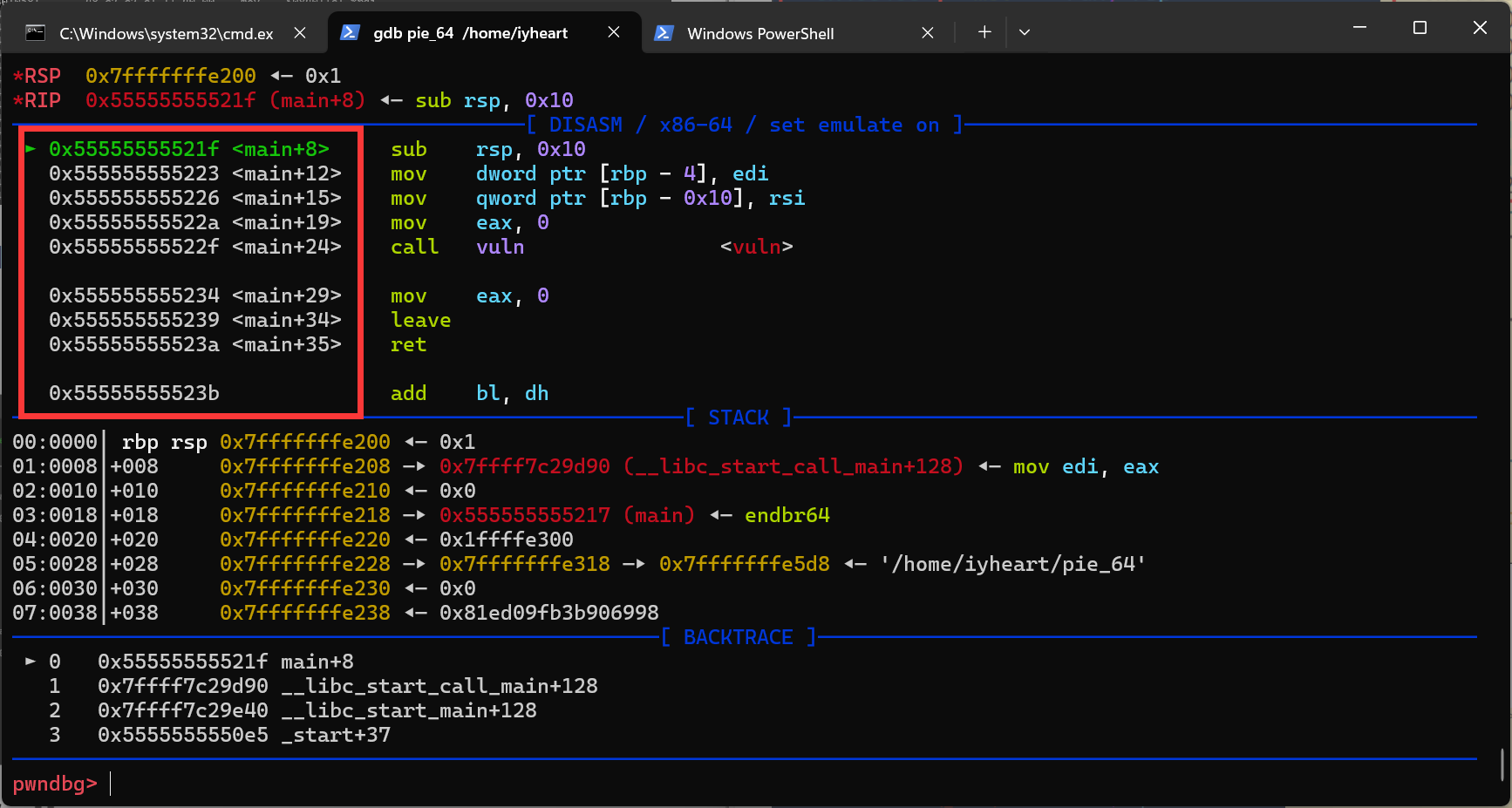
Task: Click the STACK section header
Action: click(x=739, y=418)
